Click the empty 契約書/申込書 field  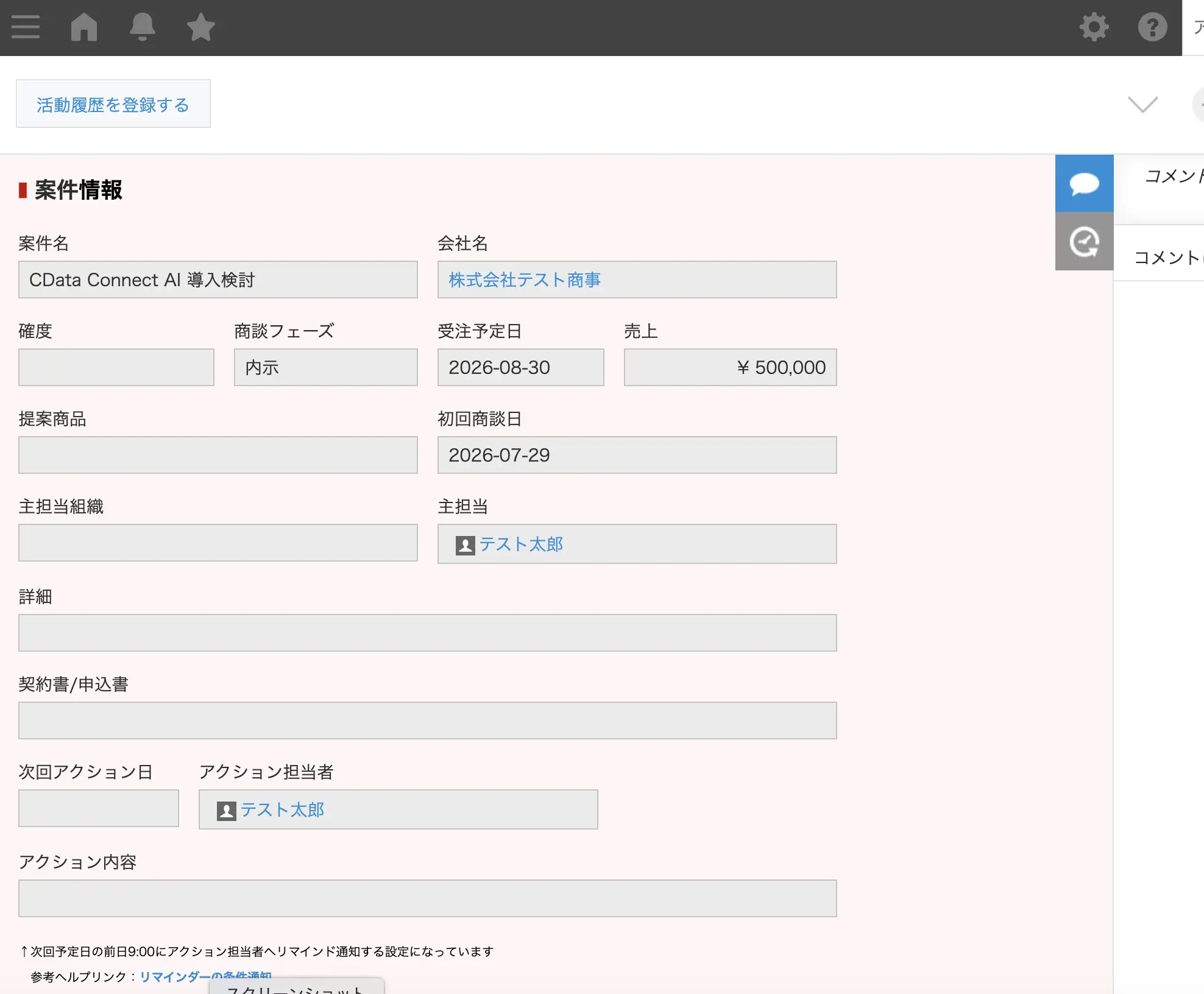[x=428, y=721]
